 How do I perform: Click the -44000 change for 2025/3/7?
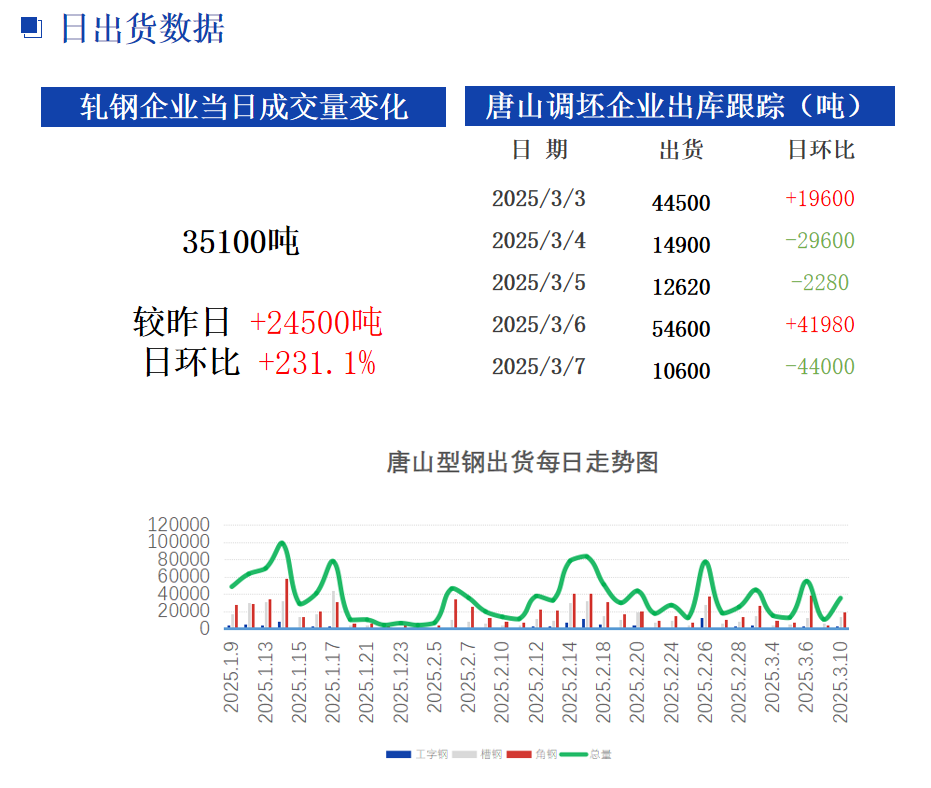820,367
